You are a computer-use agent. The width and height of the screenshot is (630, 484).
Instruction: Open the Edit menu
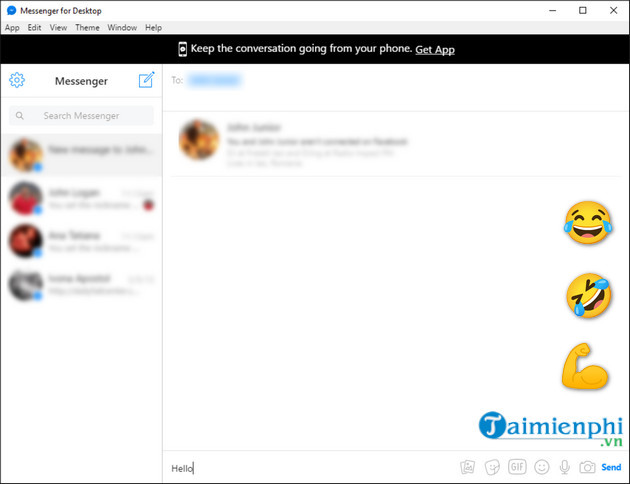(35, 28)
